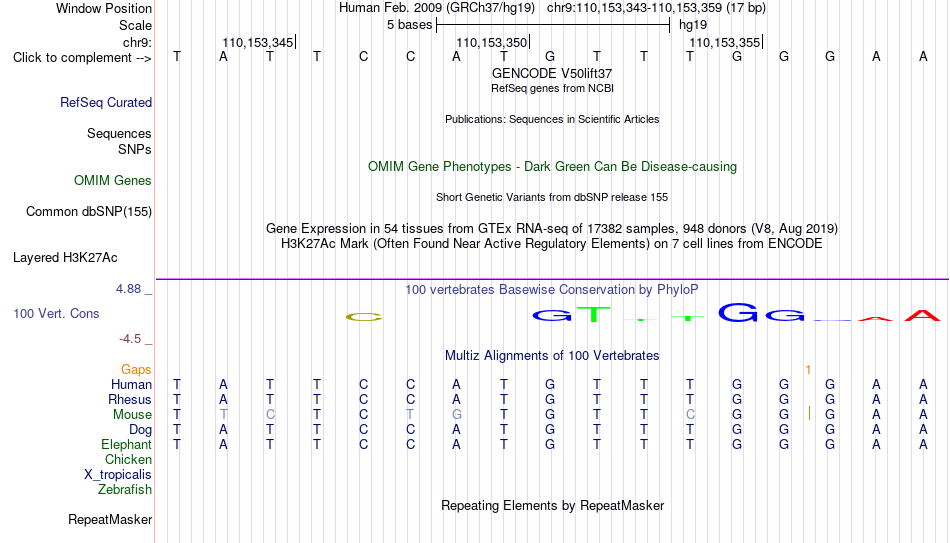Click 'Multiz Alignments of 100 Vertebrates' title
The height and width of the screenshot is (543, 950).
coord(552,356)
